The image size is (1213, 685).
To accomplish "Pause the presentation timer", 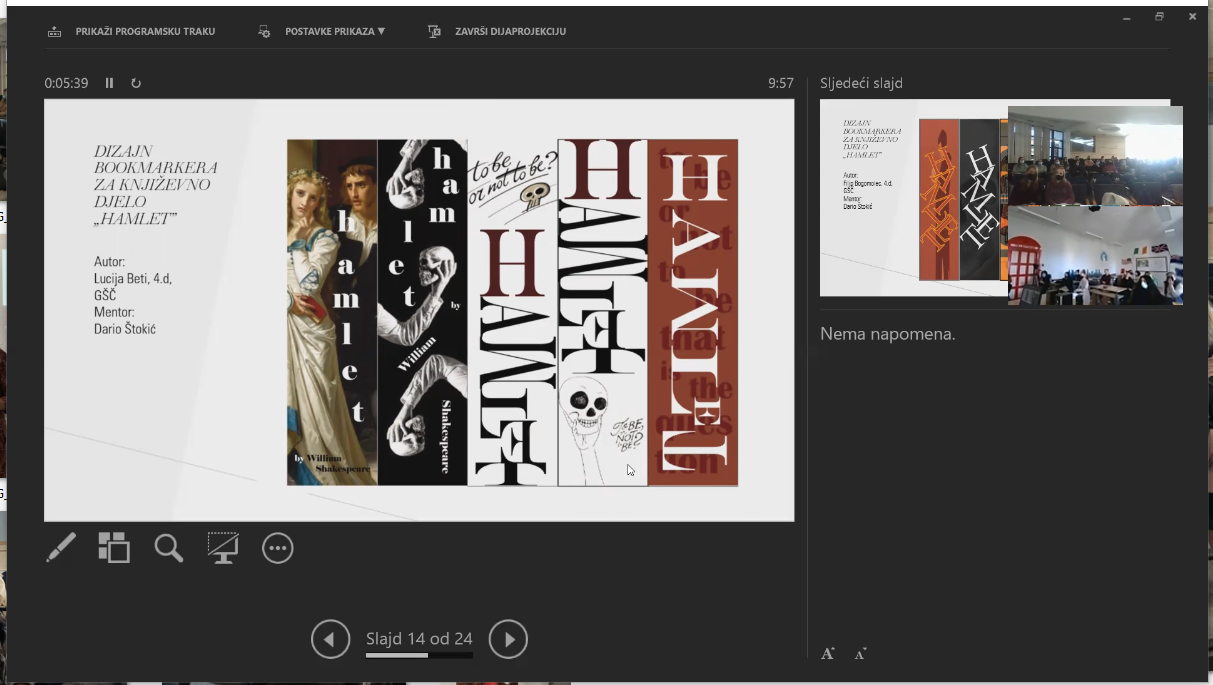I will tap(110, 83).
